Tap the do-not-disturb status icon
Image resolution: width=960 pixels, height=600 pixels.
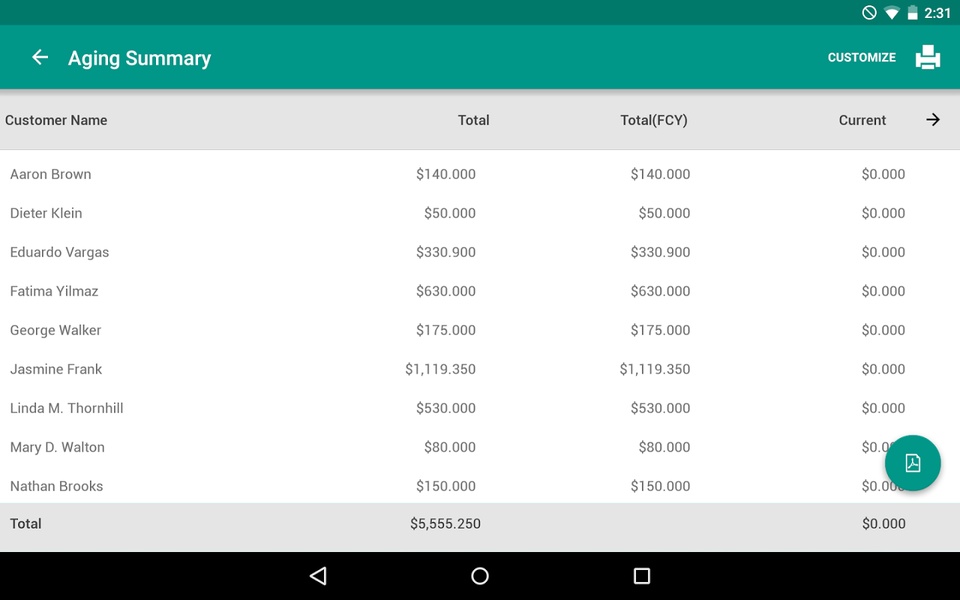869,13
